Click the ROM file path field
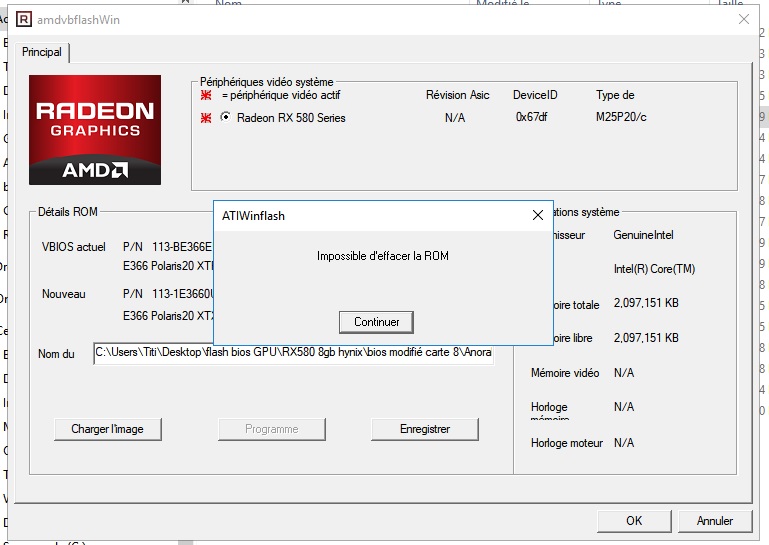Viewport: 769px width, 545px height. click(x=293, y=353)
